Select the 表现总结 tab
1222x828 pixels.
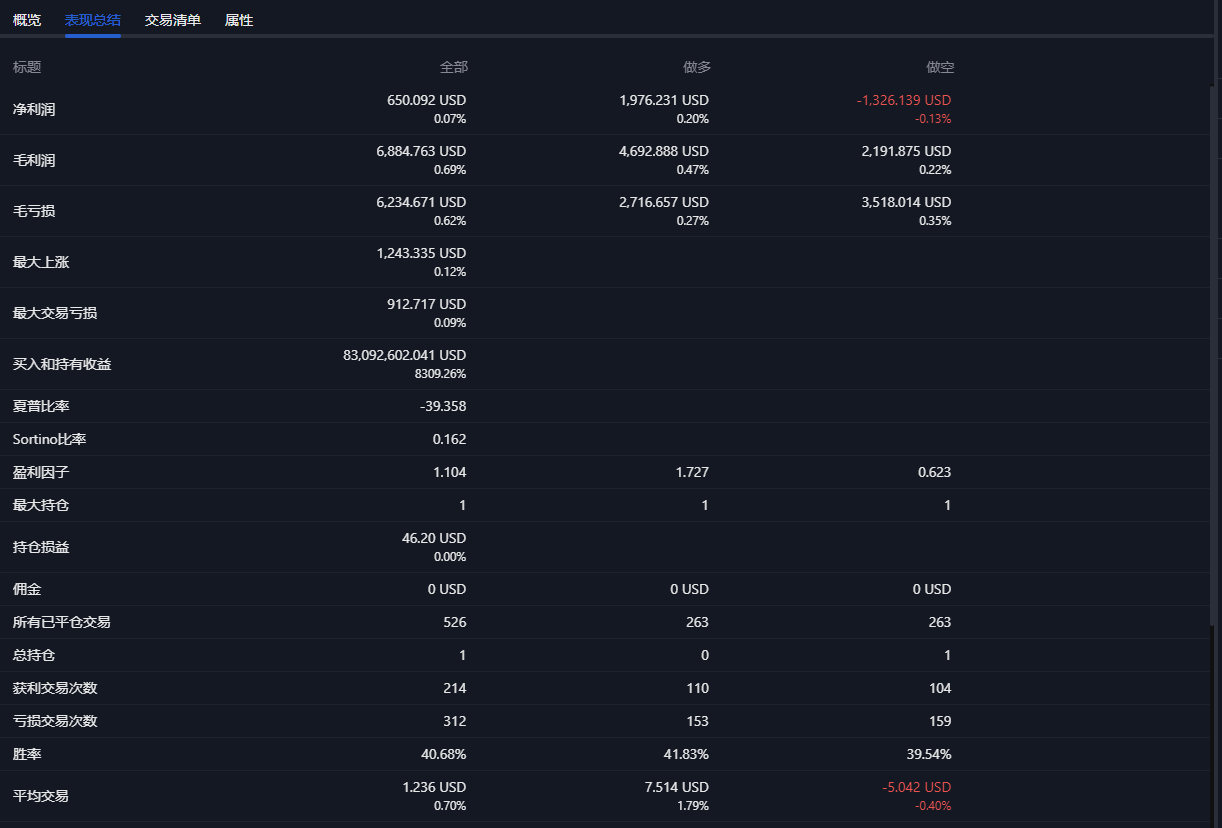point(93,20)
